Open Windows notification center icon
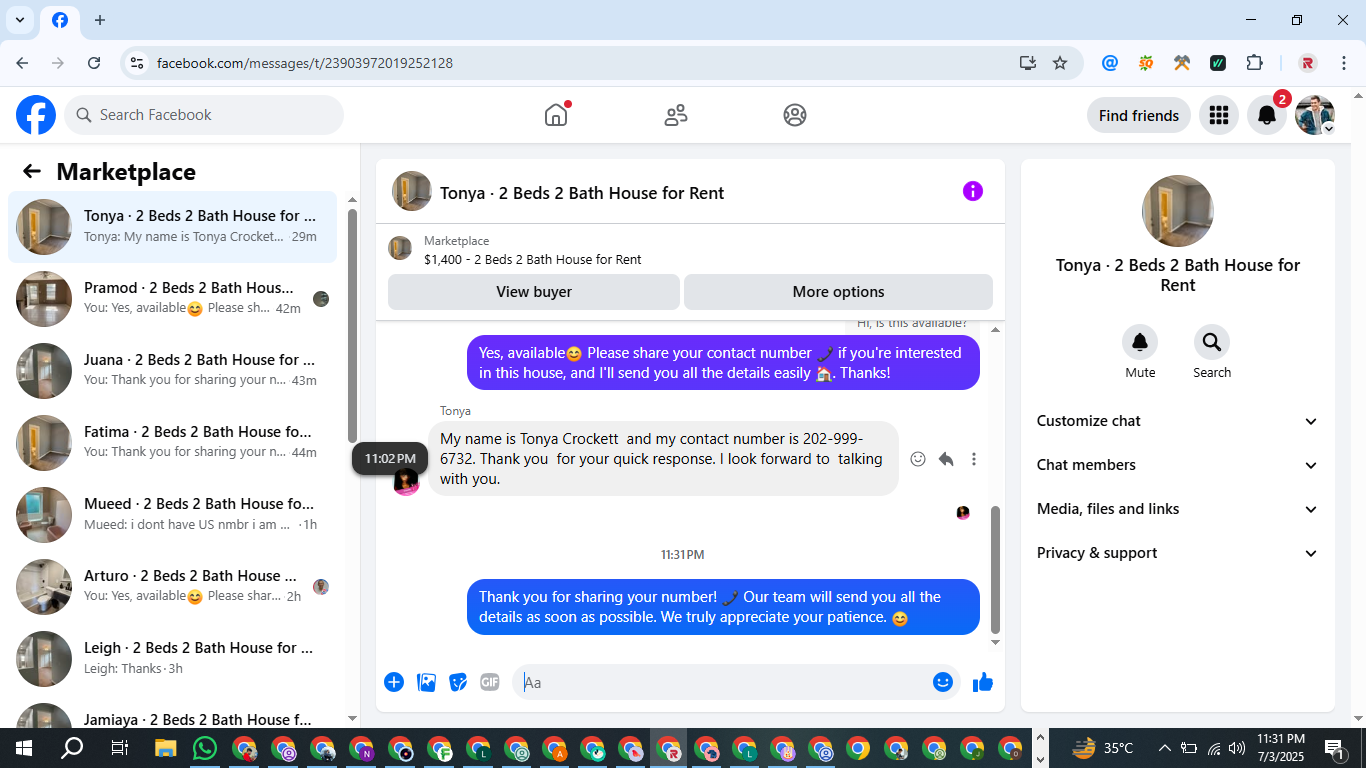The image size is (1366, 768). point(1334,748)
